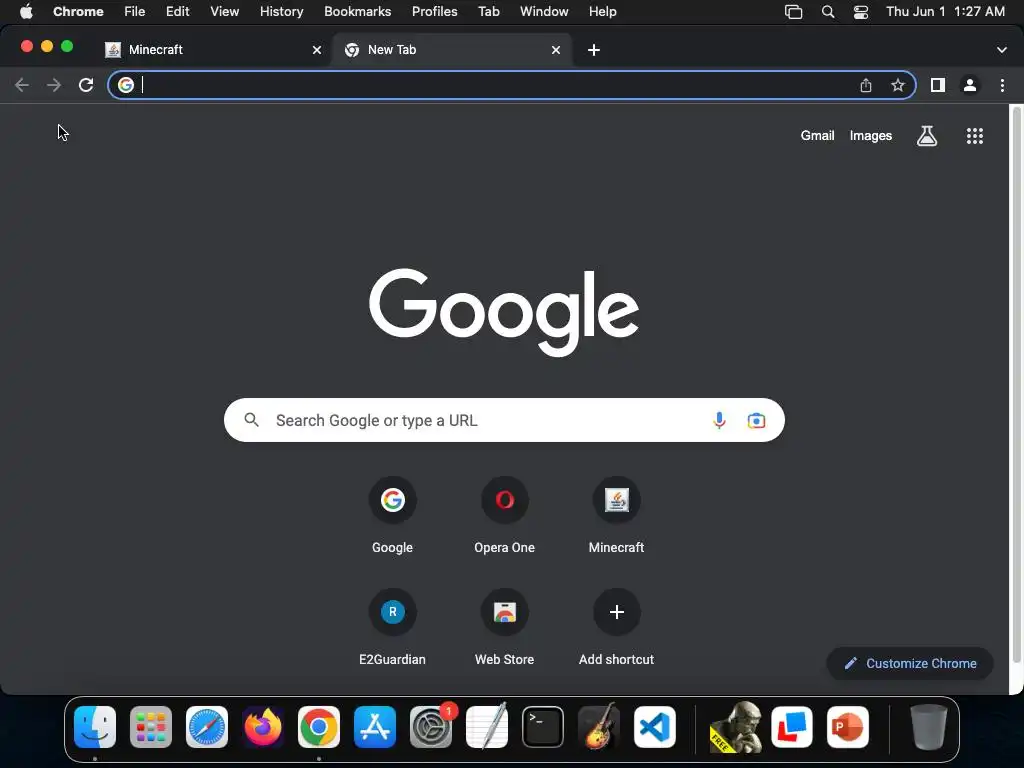Open a new tab with plus button
Viewport: 1024px width, 768px height.
click(x=594, y=50)
